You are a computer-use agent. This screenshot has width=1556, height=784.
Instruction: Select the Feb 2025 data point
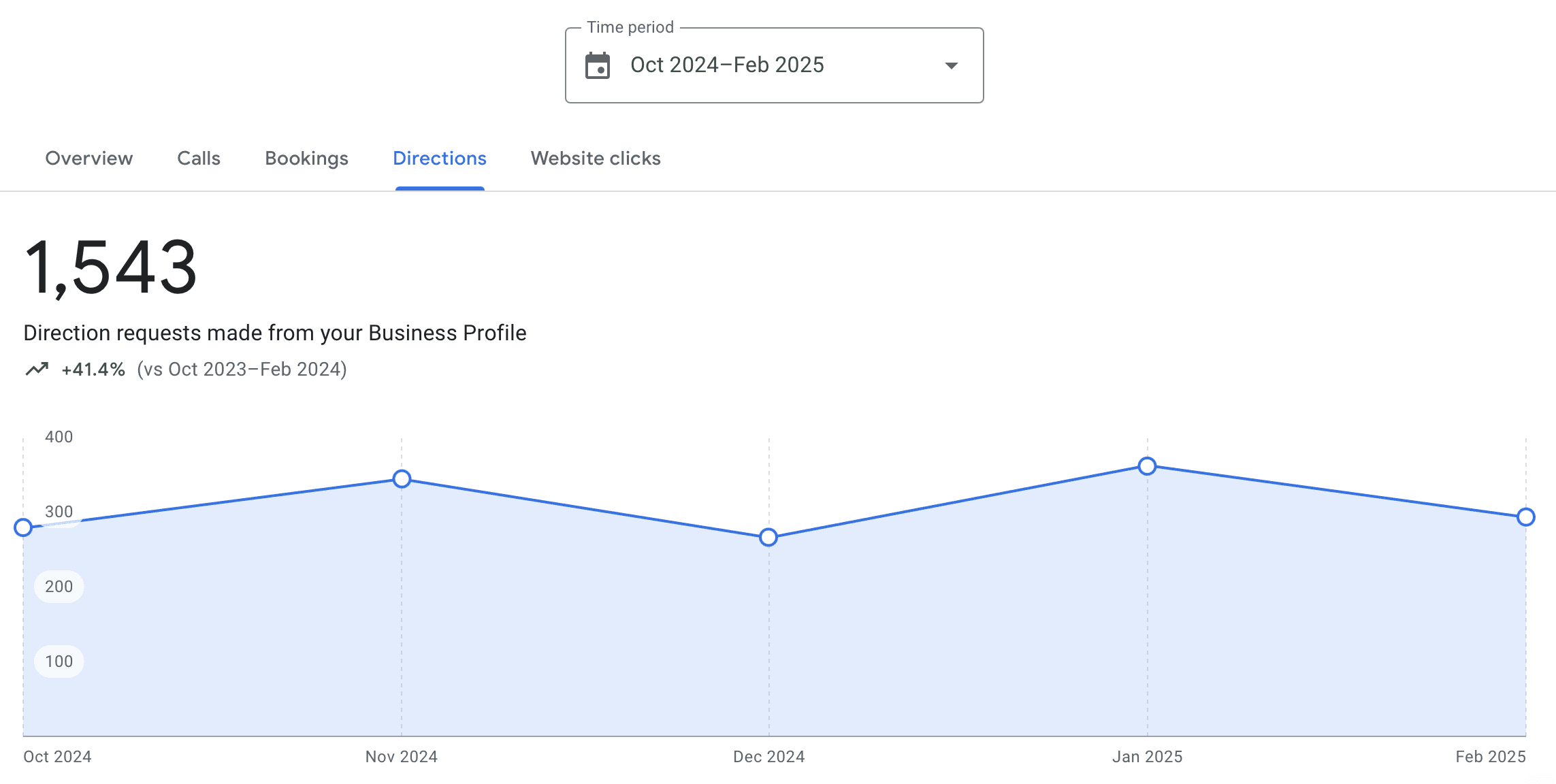tap(1525, 517)
